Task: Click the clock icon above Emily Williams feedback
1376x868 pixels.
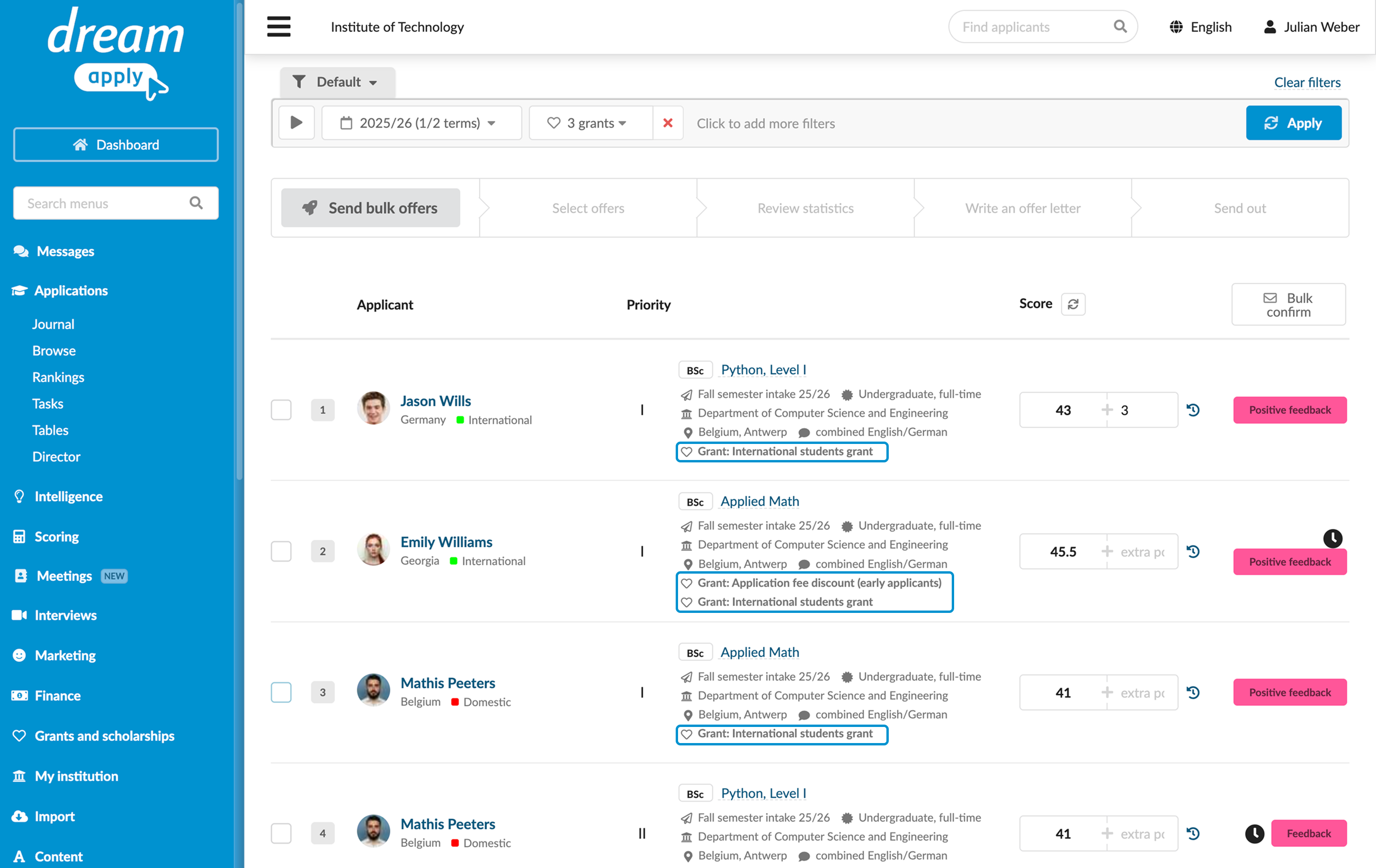Action: tap(1332, 538)
